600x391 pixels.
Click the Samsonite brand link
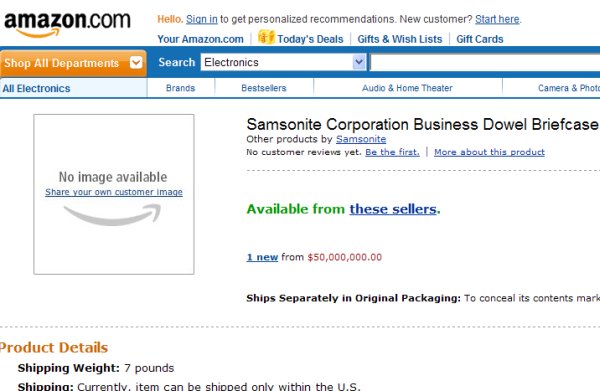click(x=361, y=139)
